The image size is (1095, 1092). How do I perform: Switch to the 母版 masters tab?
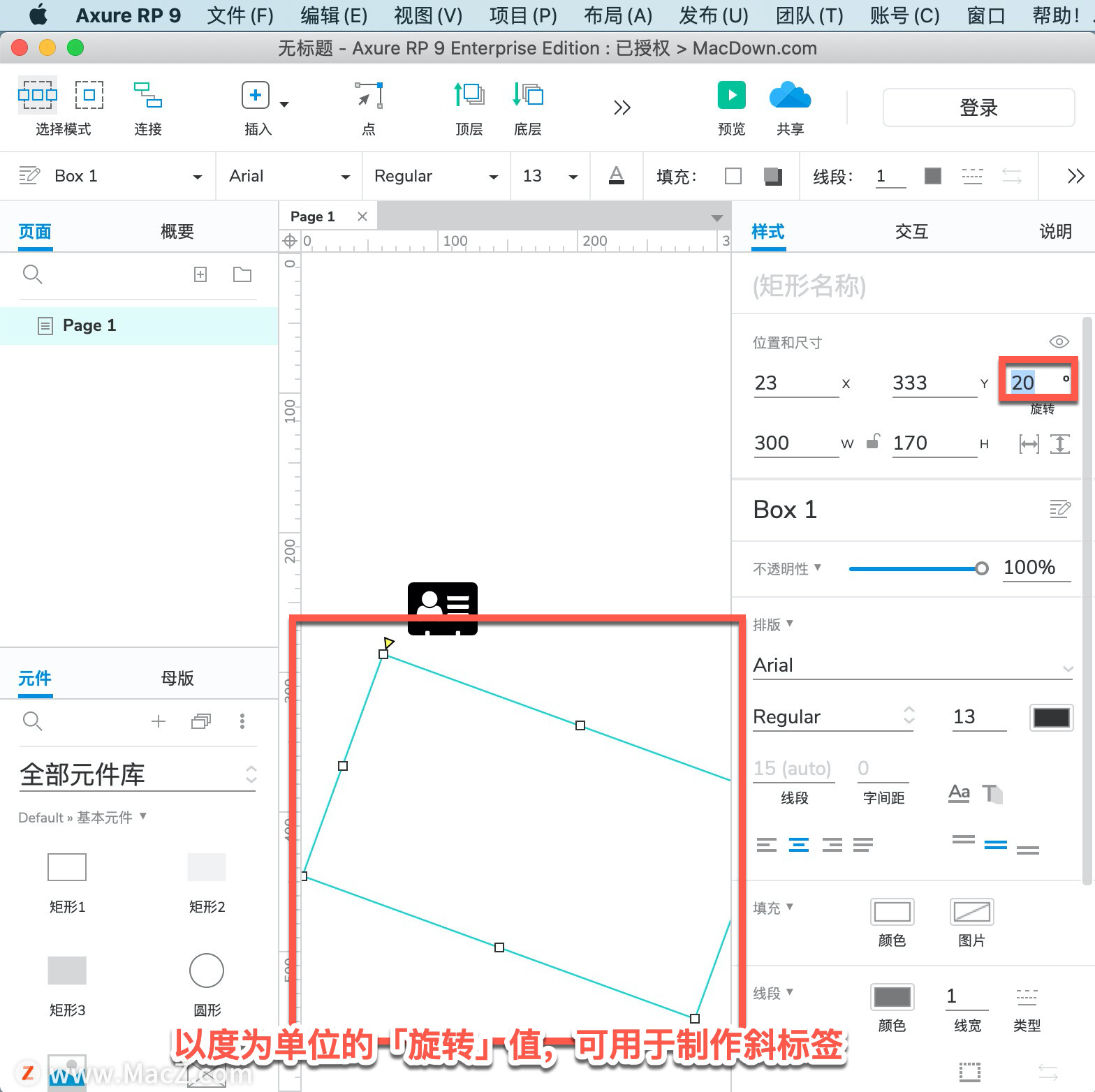tap(177, 678)
